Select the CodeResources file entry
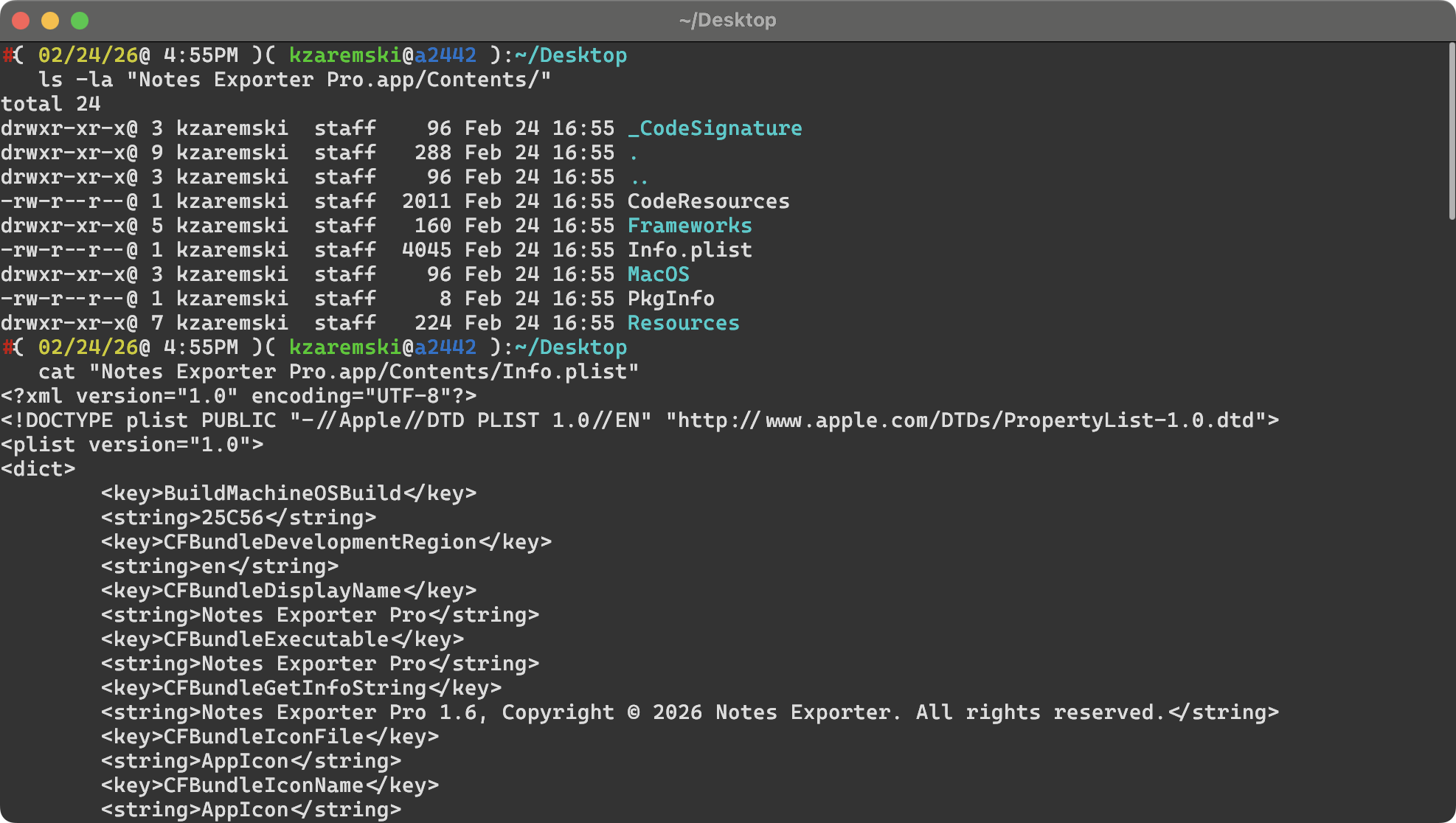Screen dimensions: 1456x823 tap(707, 201)
